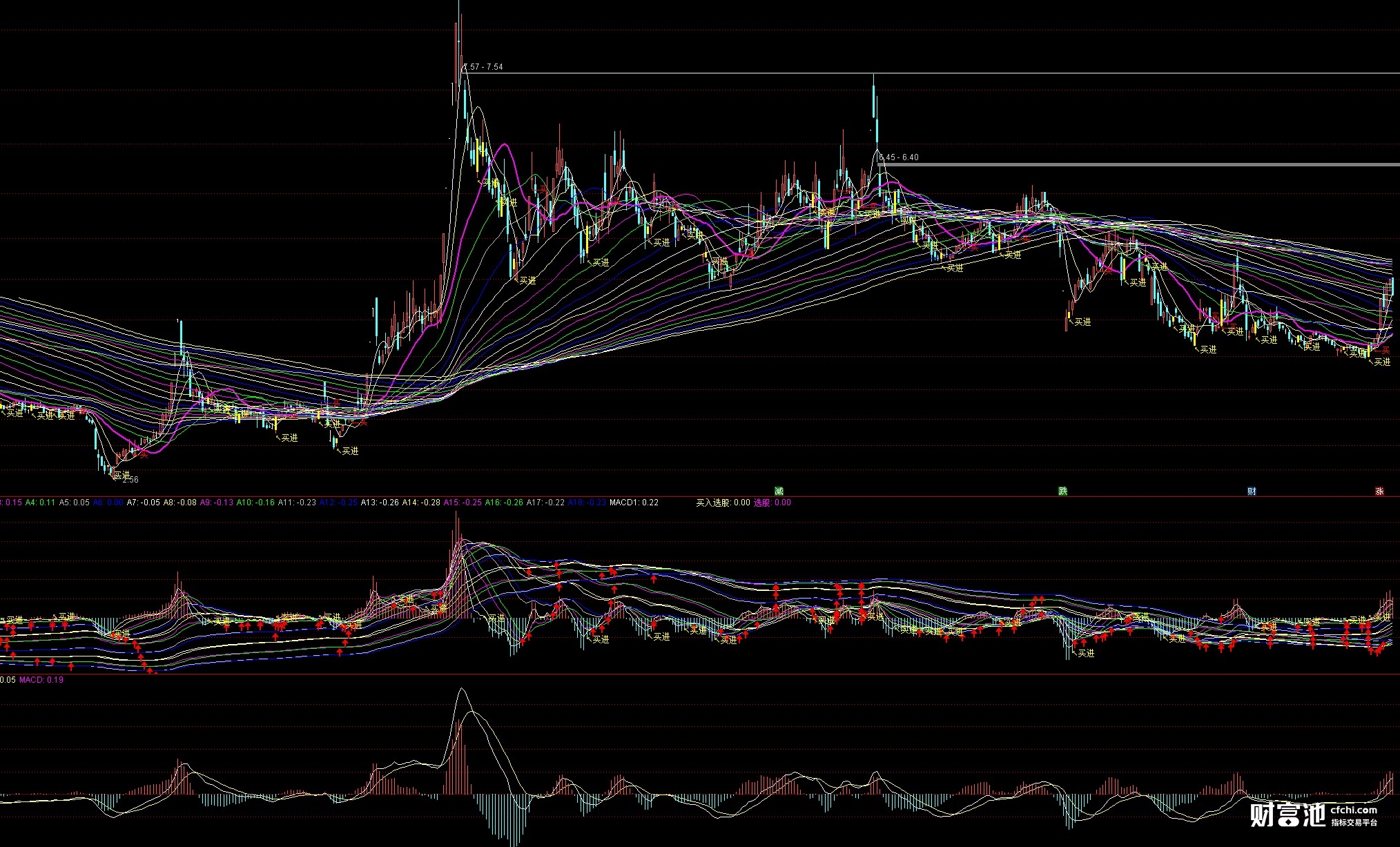
Task: Click the 买进 marker beside the 2.56 low
Action: click(121, 475)
